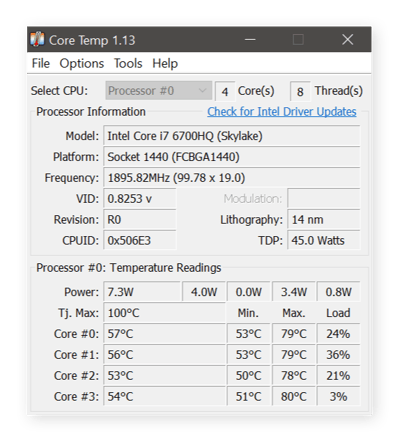This screenshot has height=441, width=400.
Task: Click the power reading 0.8W
Action: [x=338, y=292]
